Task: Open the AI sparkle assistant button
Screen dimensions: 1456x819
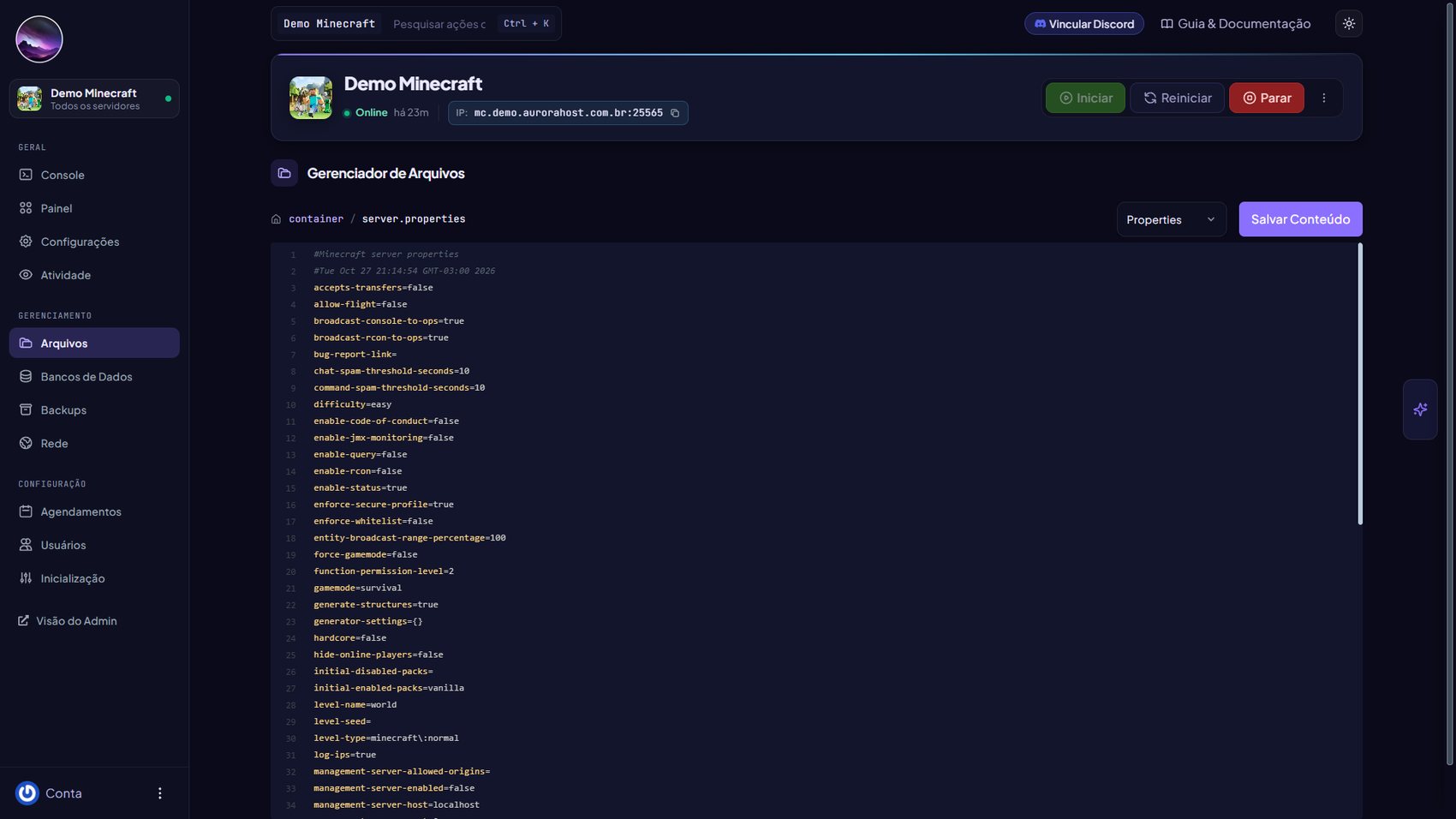Action: point(1419,409)
